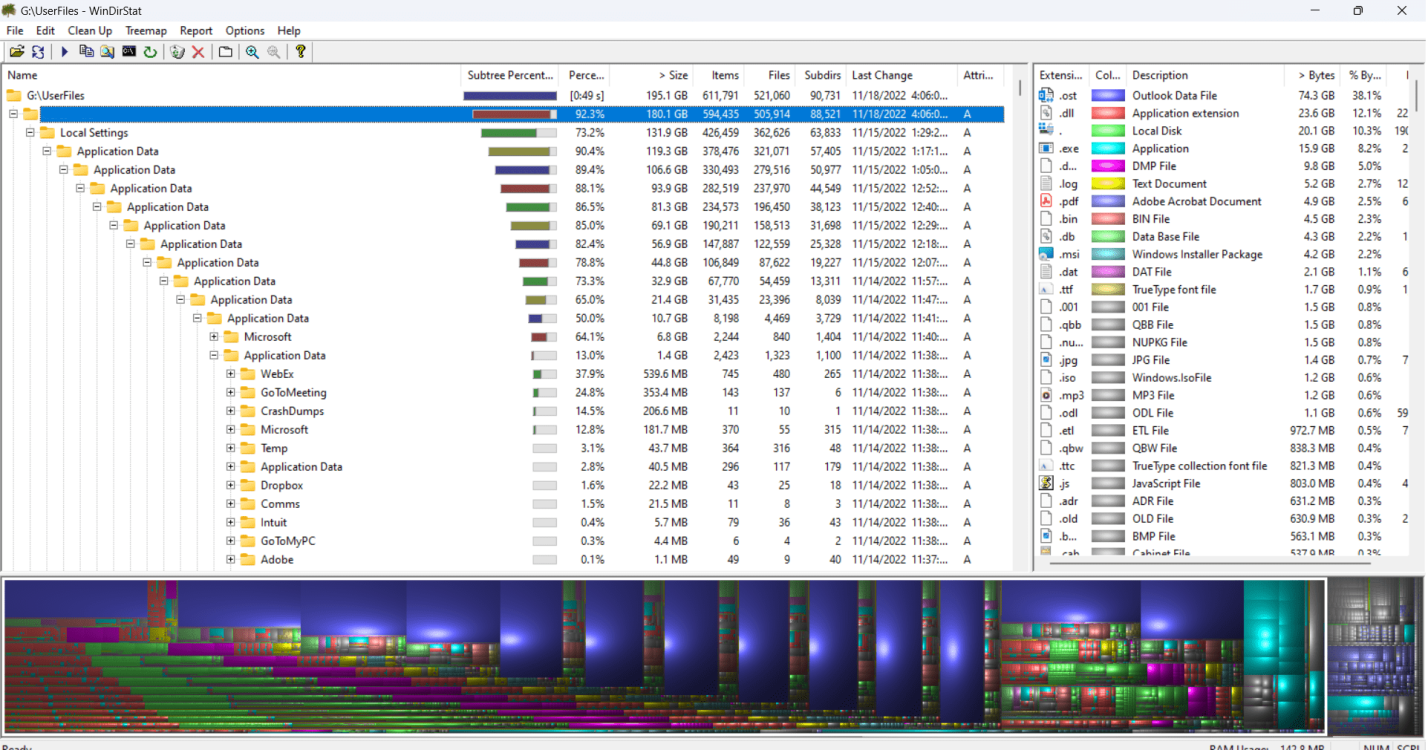Collapse the selected 180.1 GB folder

[14, 114]
